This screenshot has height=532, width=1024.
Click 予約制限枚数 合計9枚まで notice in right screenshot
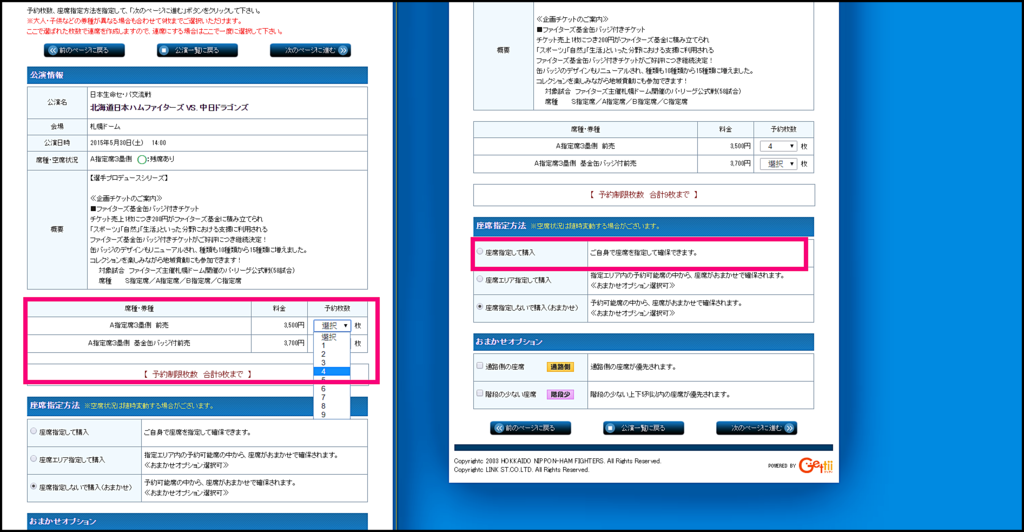(643, 195)
